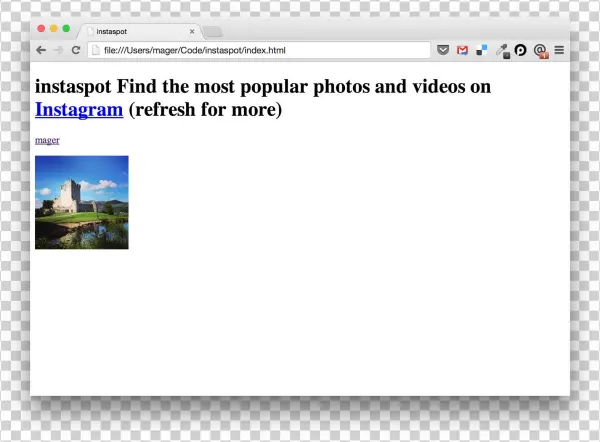Click the page icon in the address bar

click(x=96, y=50)
